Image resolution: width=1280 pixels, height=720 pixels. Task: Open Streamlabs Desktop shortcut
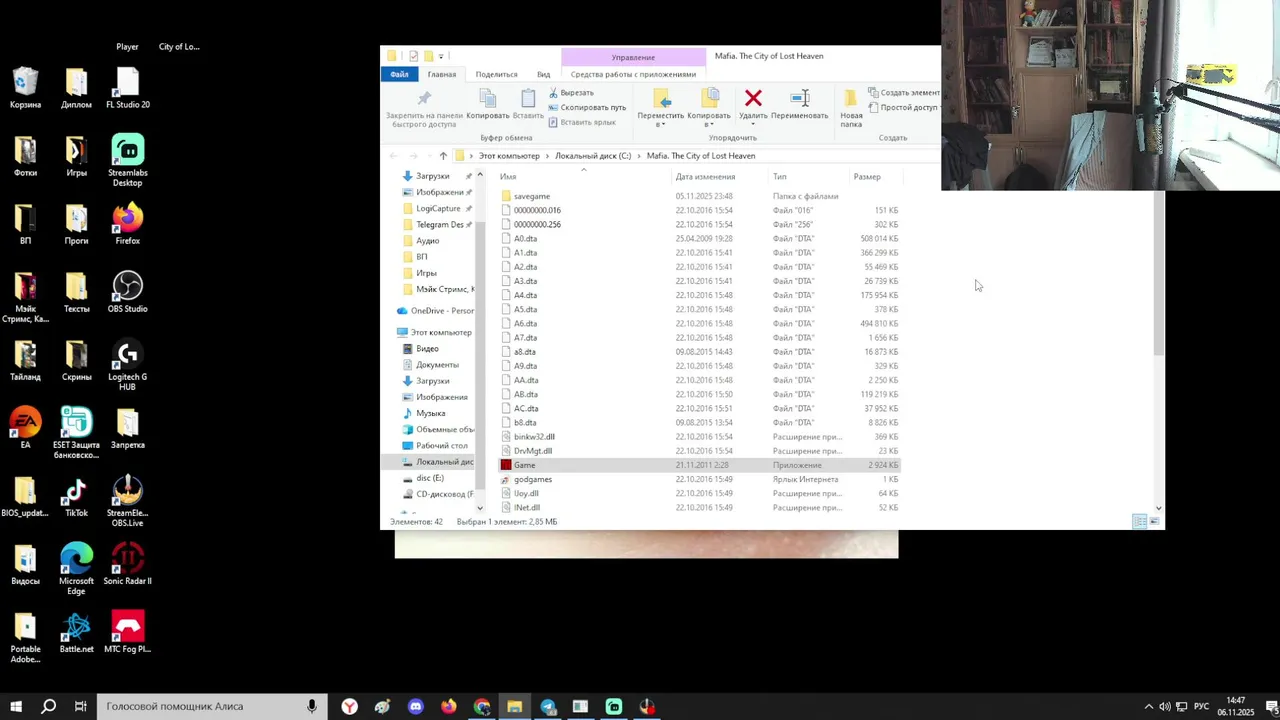[x=127, y=161]
